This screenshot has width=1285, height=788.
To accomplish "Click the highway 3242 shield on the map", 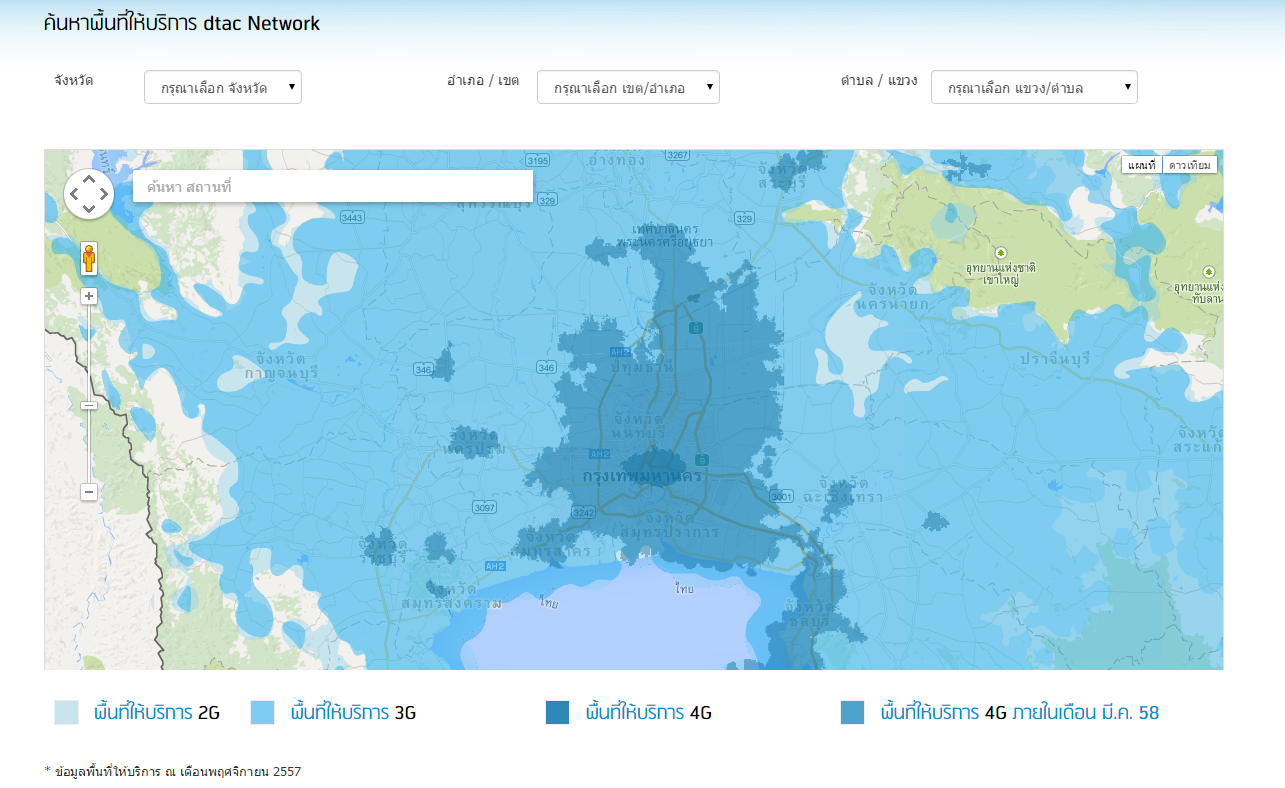I will [x=584, y=512].
